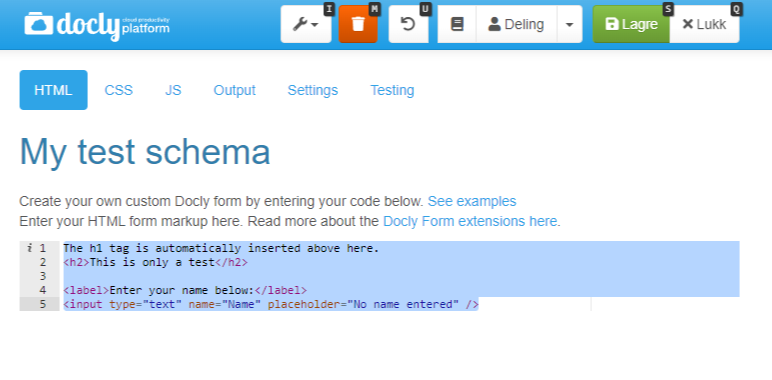Open the Output tab
The width and height of the screenshot is (772, 380).
[234, 90]
